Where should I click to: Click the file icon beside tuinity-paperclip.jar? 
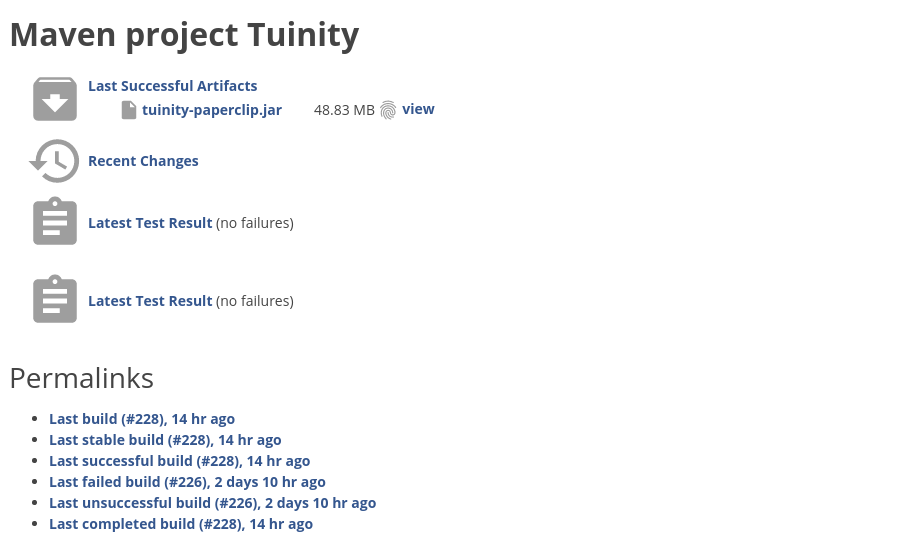[129, 110]
